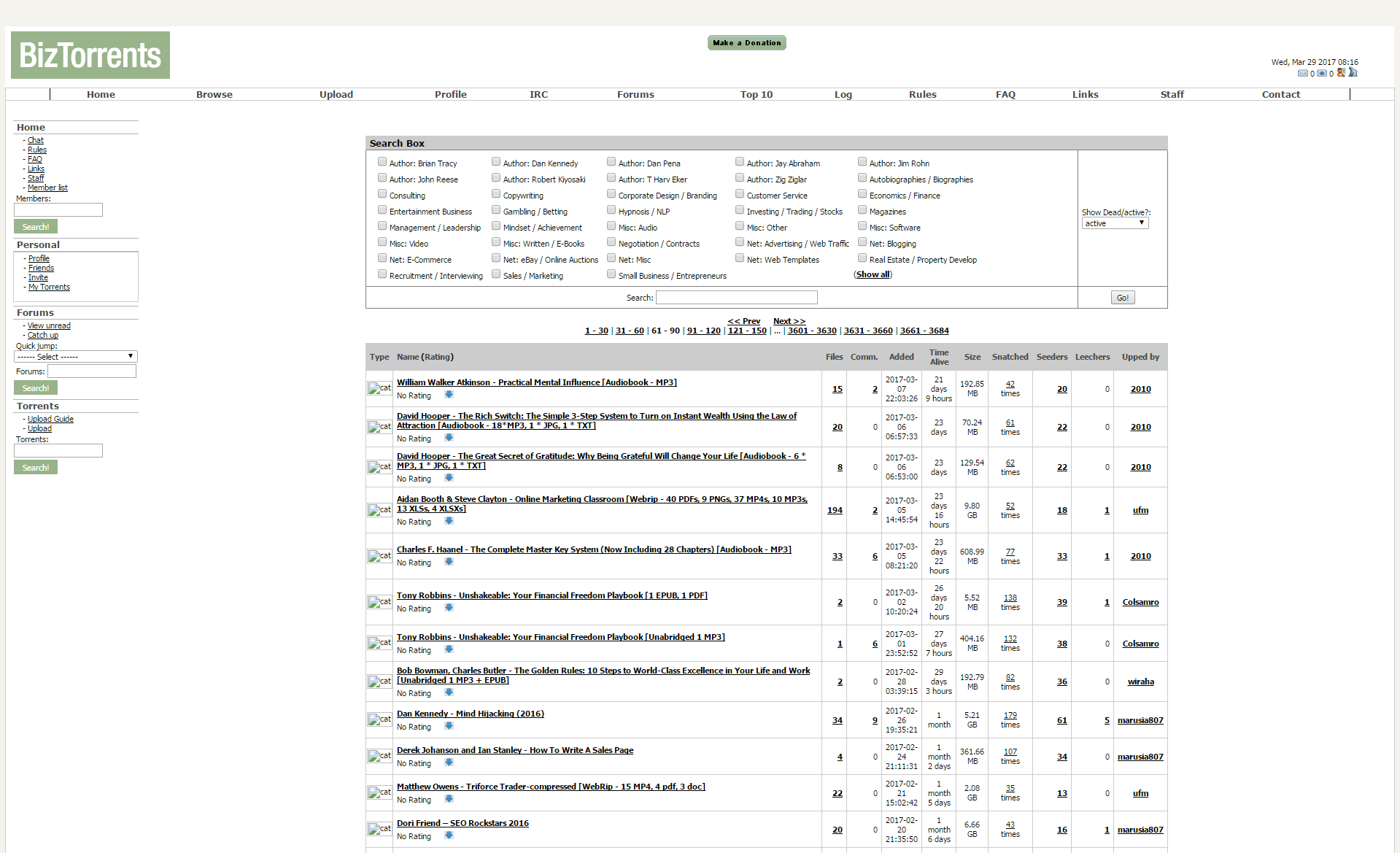Click the Search Box keyword input field

coord(737,298)
